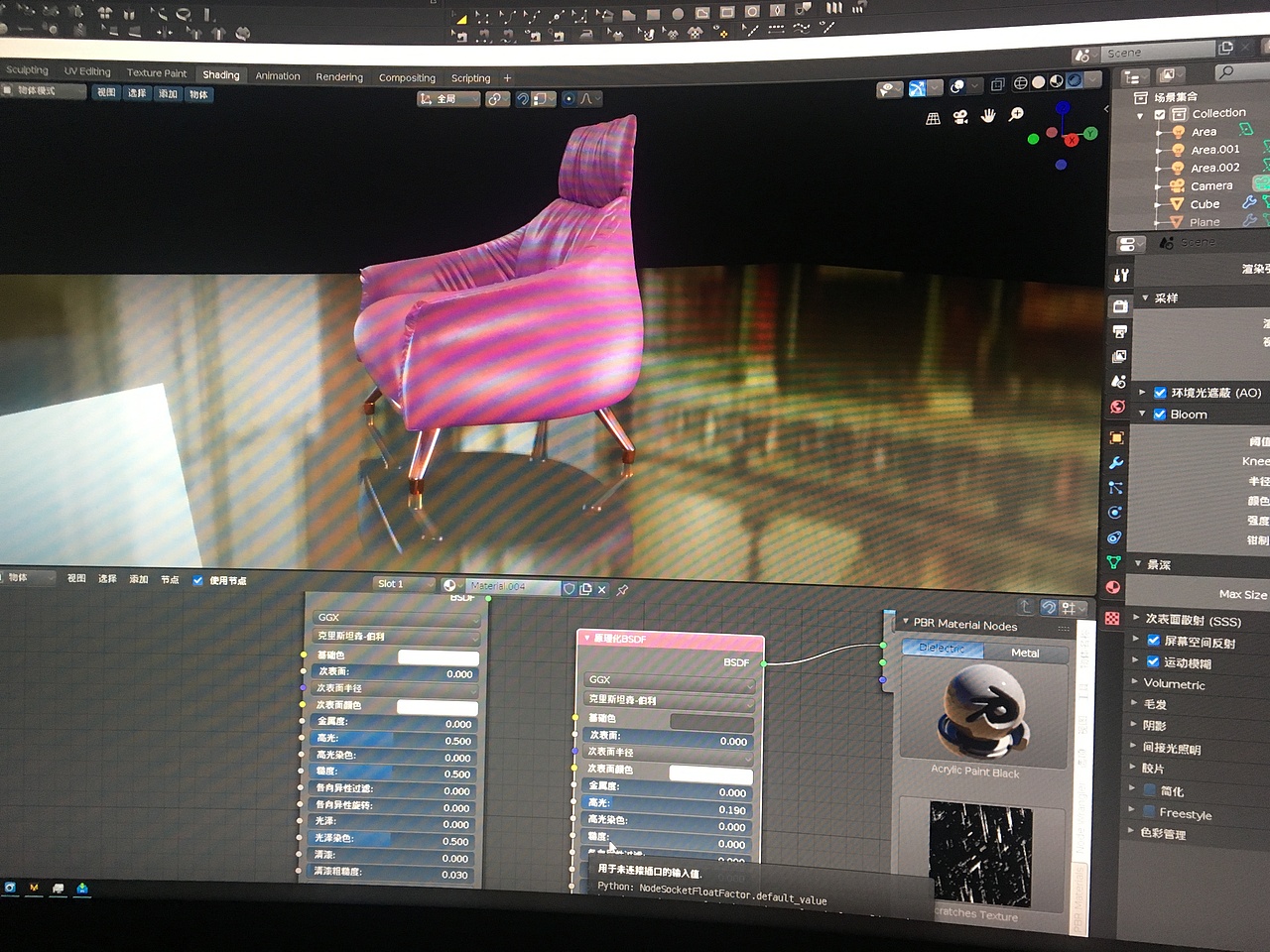Toggle X-ray display icon
Viewport: 1270px width, 952px height.
(997, 84)
